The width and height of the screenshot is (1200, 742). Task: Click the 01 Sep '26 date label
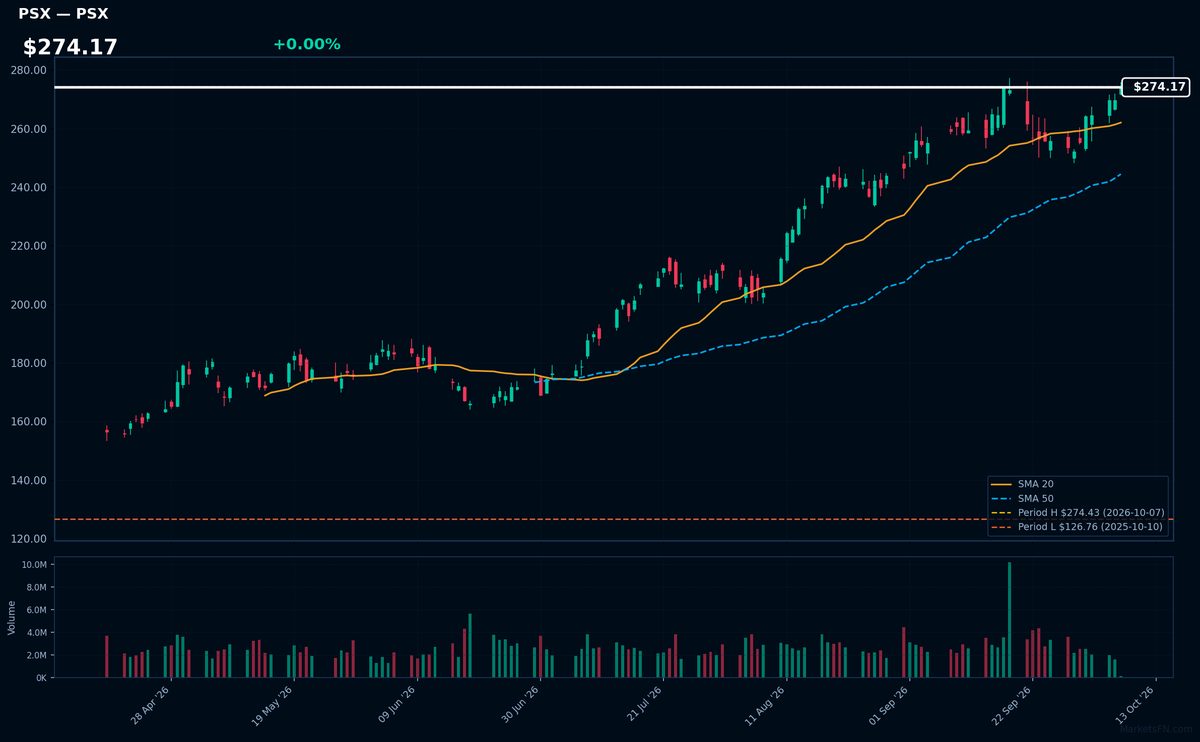point(889,704)
